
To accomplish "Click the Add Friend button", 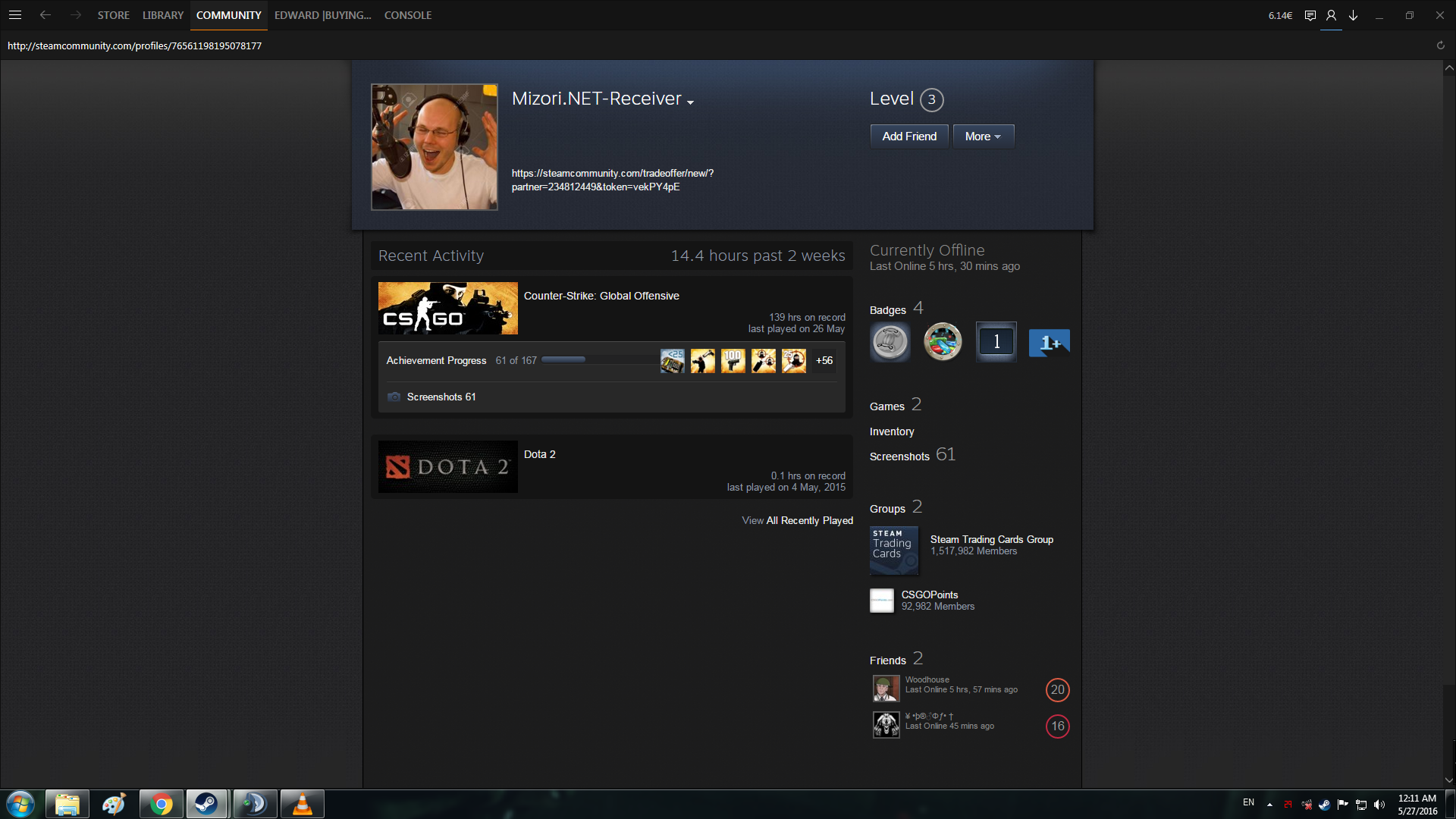I will click(x=908, y=136).
